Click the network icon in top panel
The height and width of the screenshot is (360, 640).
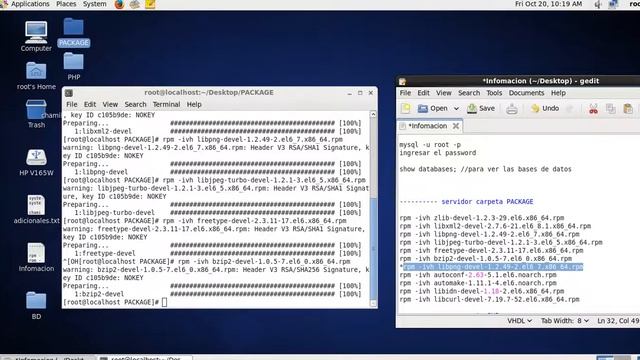tap(613, 4)
